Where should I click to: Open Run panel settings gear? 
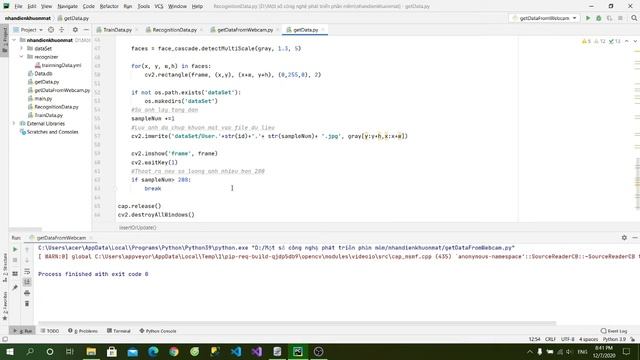coord(624,238)
